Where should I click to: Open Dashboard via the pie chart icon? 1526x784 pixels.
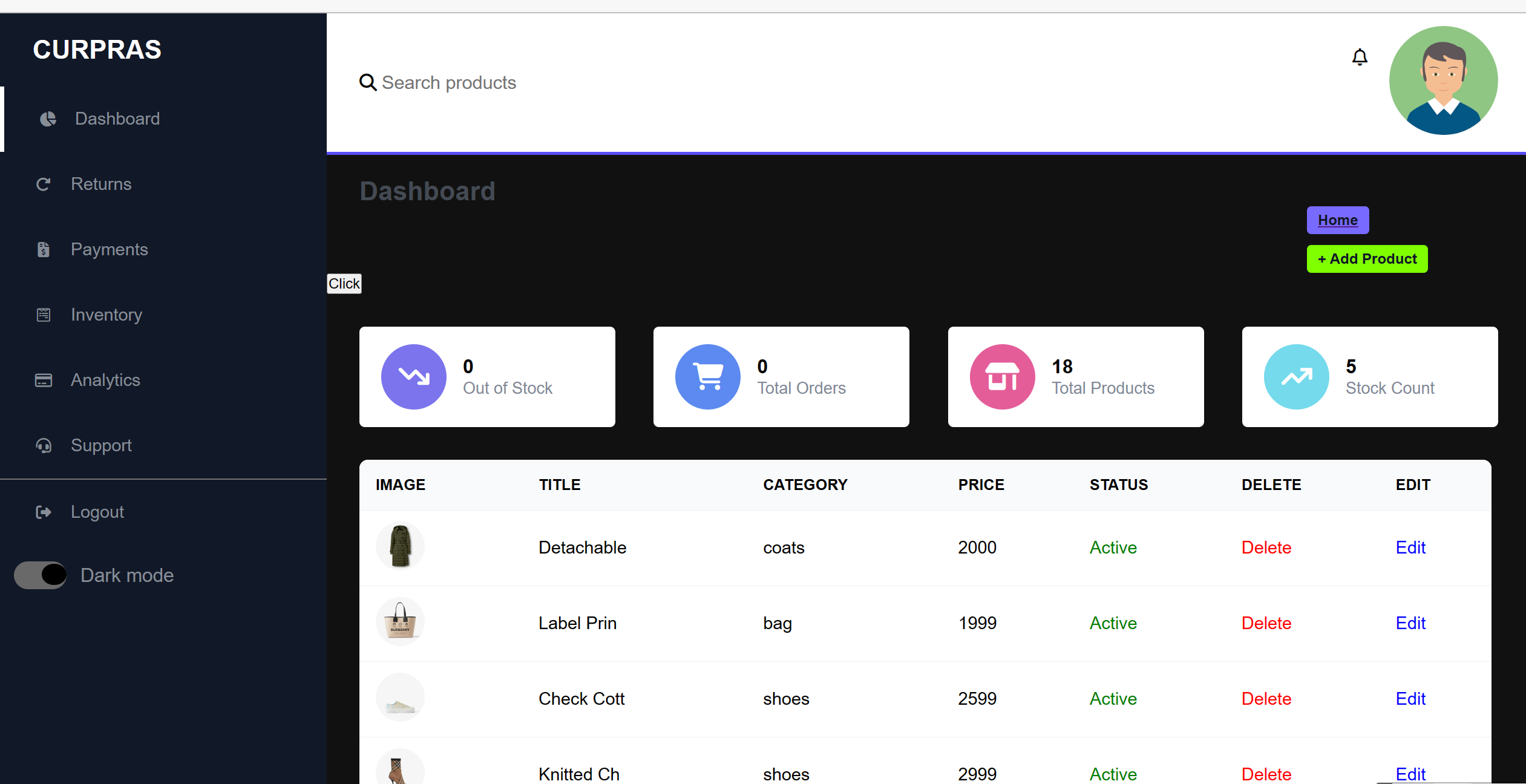pyautogui.click(x=47, y=119)
